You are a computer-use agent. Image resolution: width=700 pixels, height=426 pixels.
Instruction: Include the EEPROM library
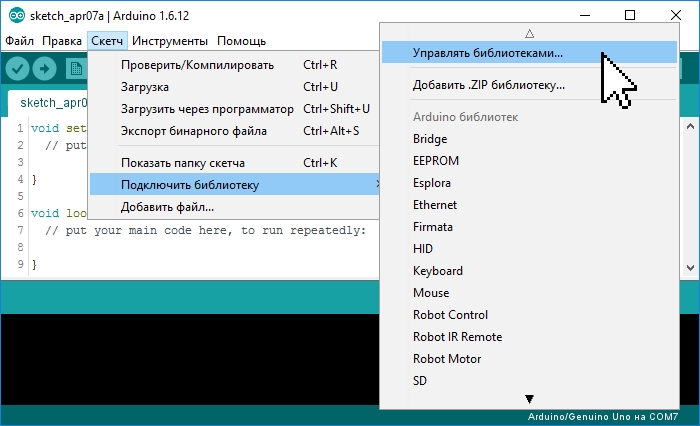pyautogui.click(x=529, y=161)
